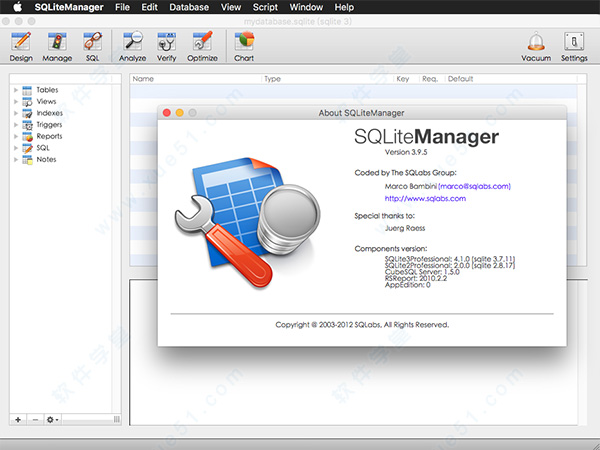Run the Vacuum bell jar tool
This screenshot has height=450, width=600.
(x=536, y=46)
